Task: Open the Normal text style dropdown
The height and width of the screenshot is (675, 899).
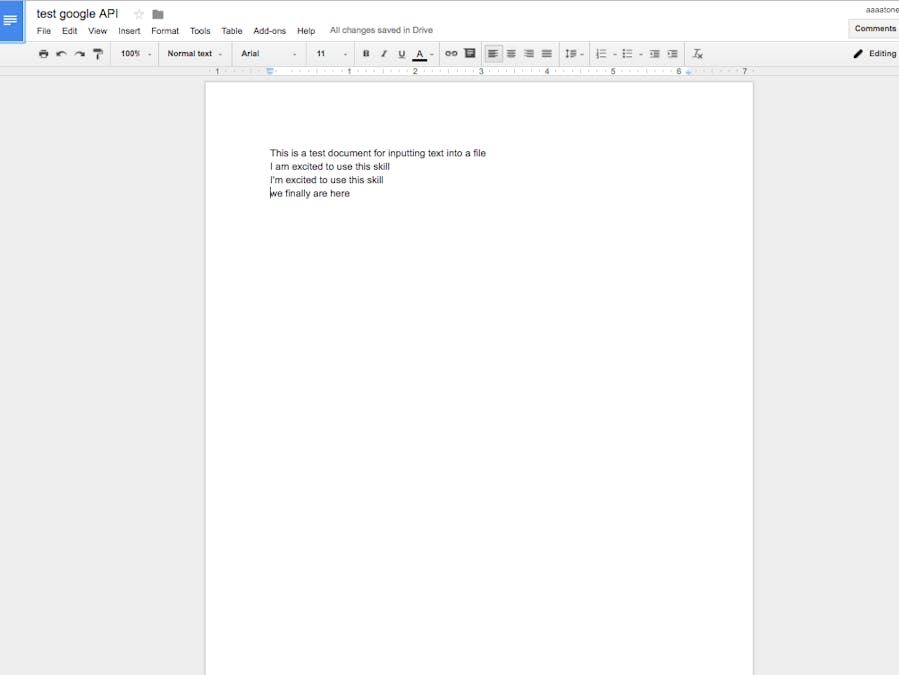Action: [x=195, y=54]
